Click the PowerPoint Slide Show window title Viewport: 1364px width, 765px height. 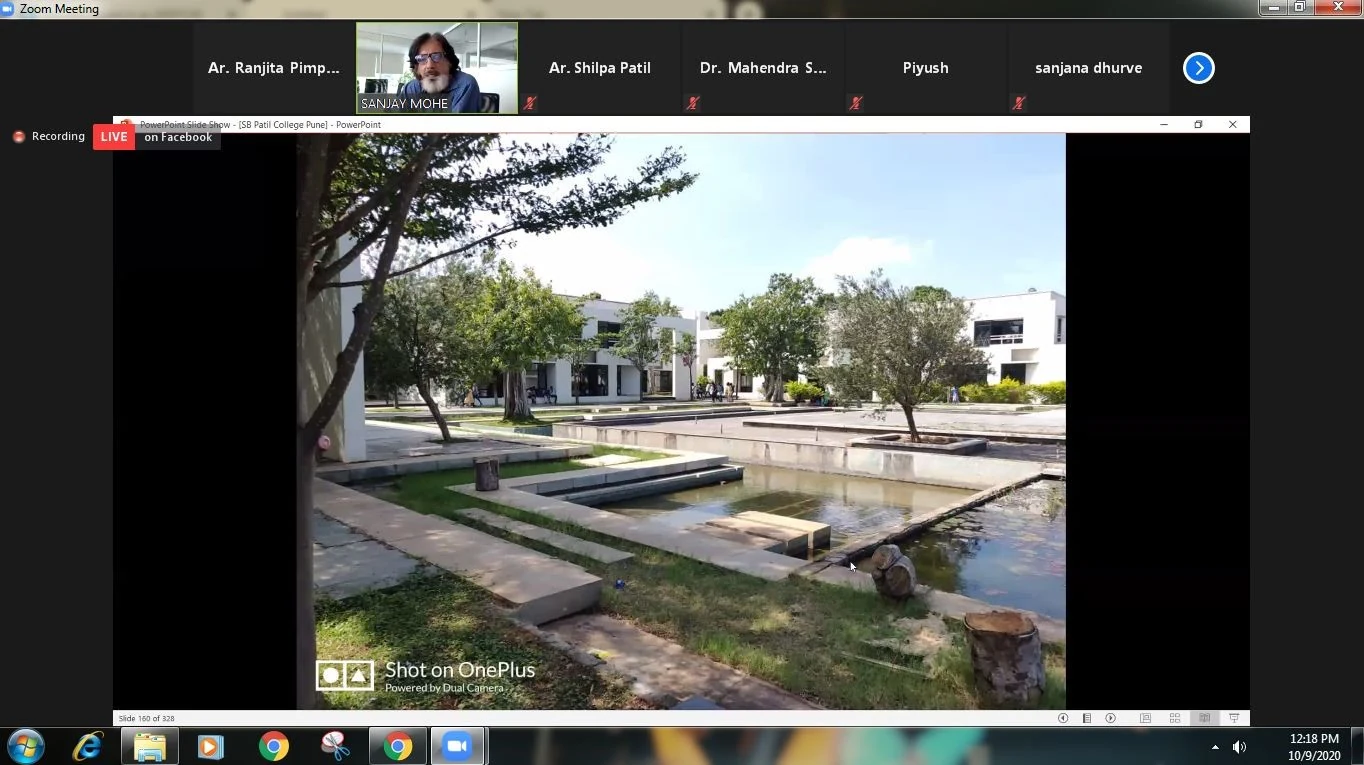[x=260, y=125]
